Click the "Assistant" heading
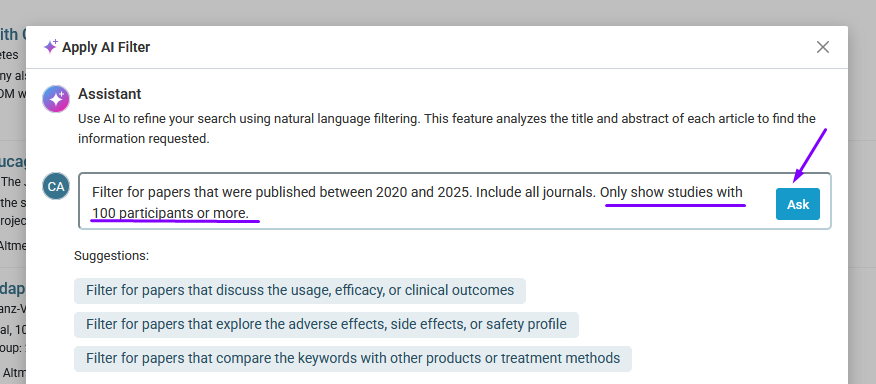 pyautogui.click(x=110, y=94)
